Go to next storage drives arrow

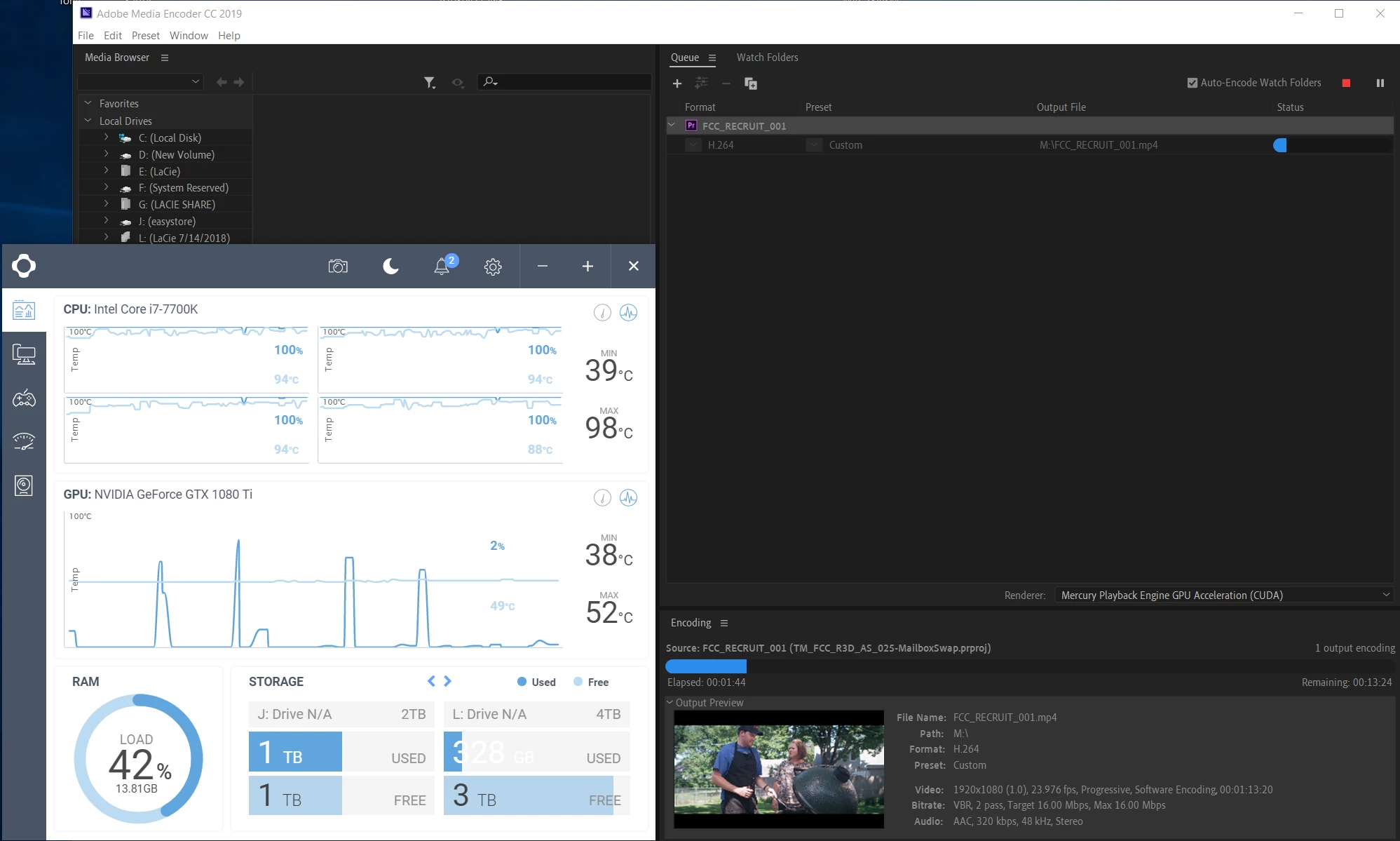coord(448,681)
